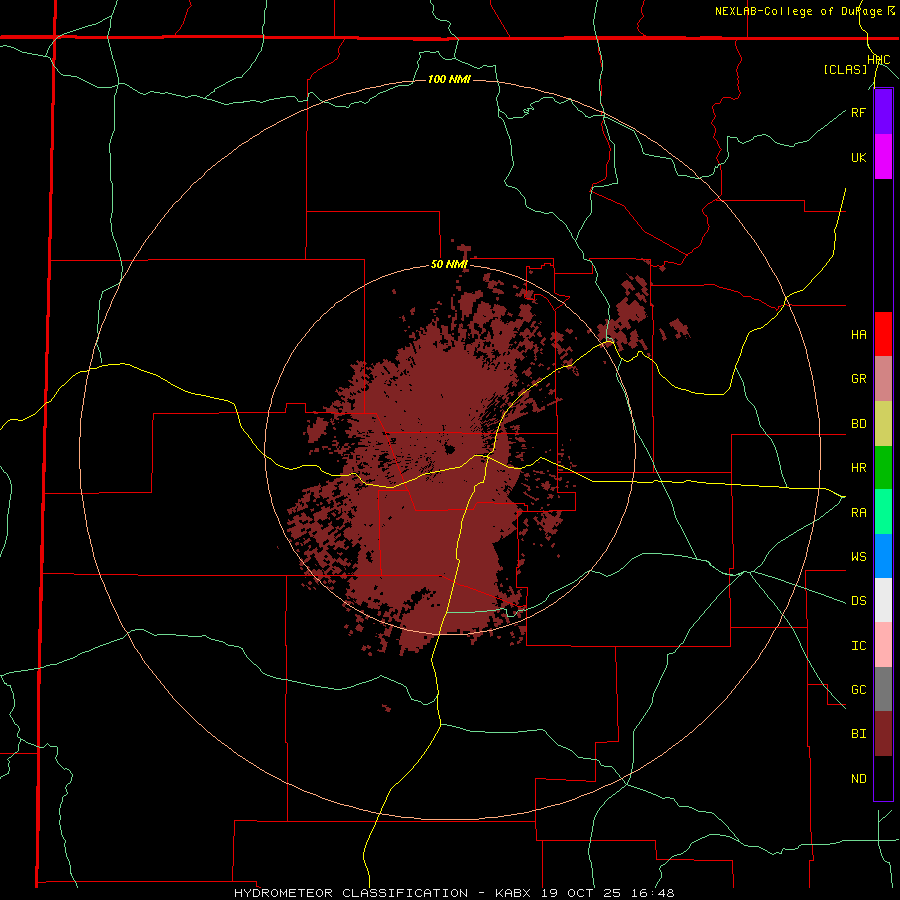Click the UK legend label
The width and height of the screenshot is (900, 900).
(x=858, y=157)
